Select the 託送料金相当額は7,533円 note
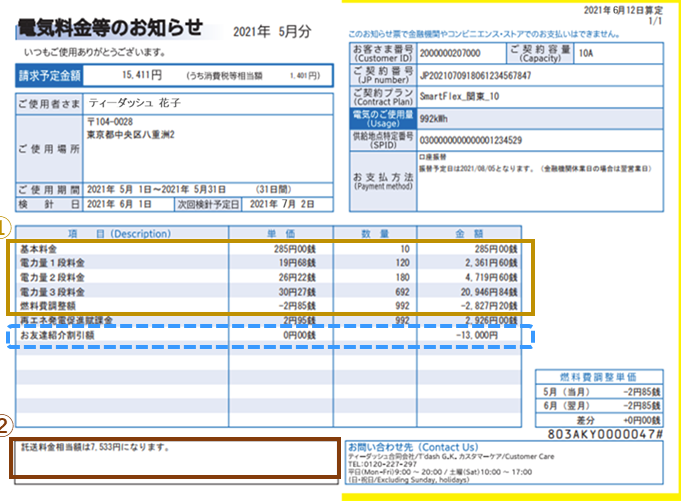 click(x=95, y=447)
